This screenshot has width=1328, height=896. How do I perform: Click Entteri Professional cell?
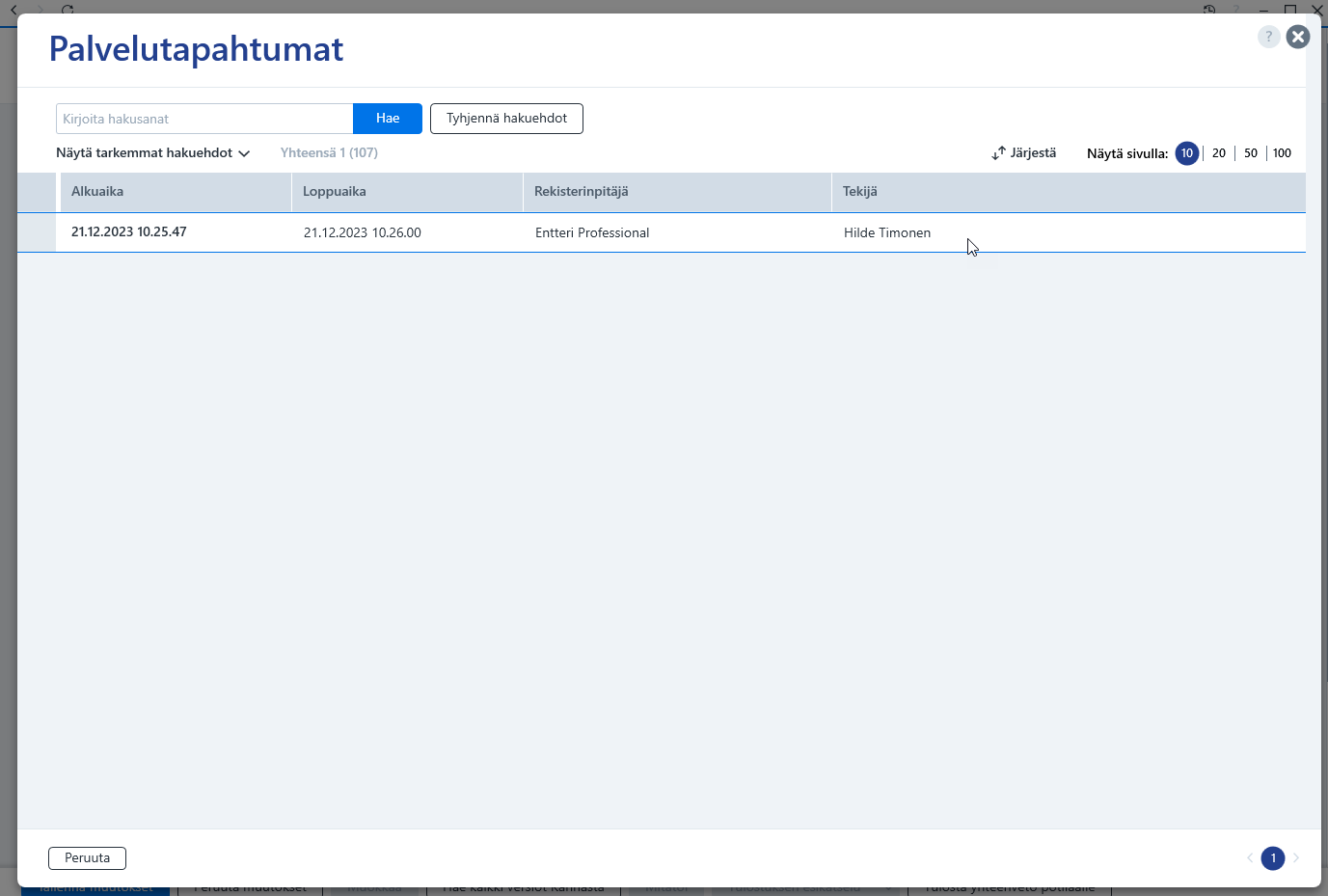[x=592, y=232]
